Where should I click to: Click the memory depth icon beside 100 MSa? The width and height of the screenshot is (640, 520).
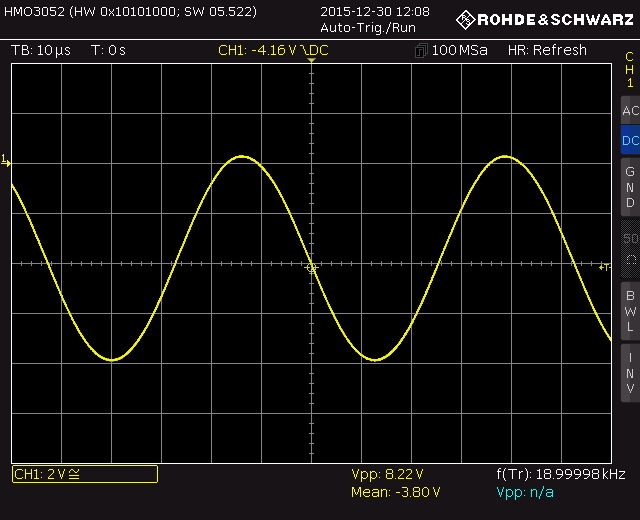[x=421, y=51]
